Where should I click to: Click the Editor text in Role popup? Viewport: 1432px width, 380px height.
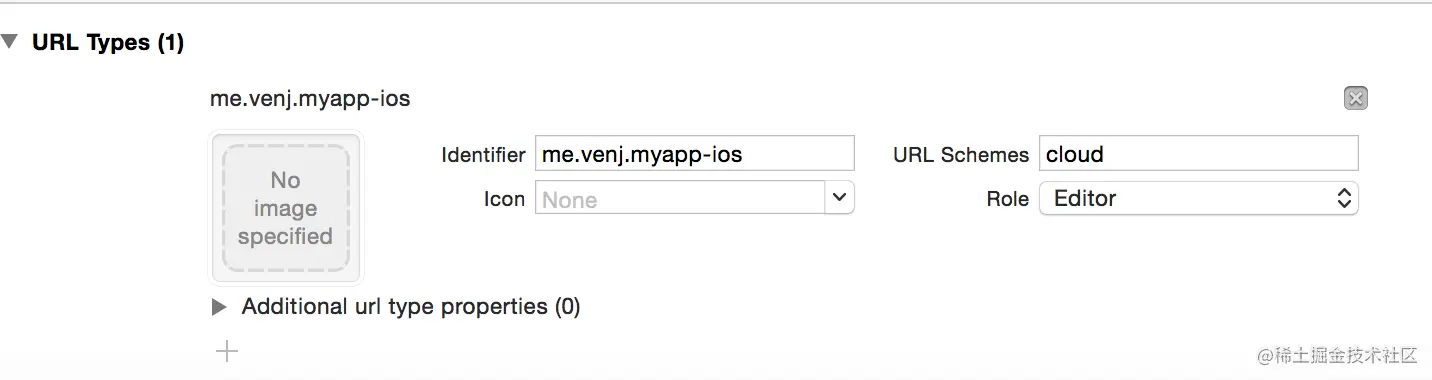tap(1085, 198)
